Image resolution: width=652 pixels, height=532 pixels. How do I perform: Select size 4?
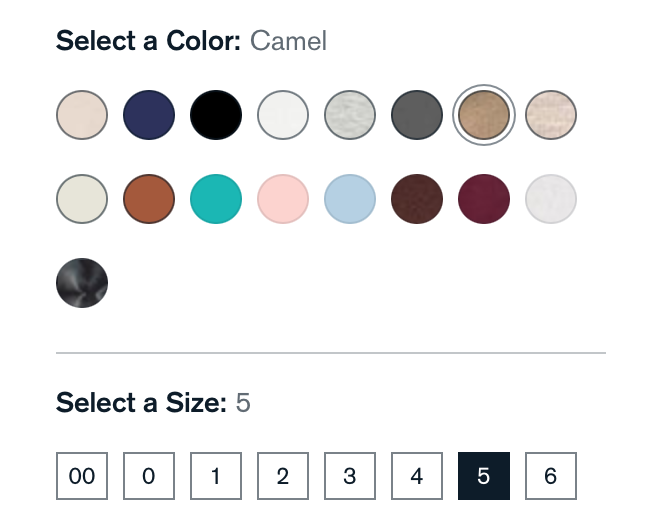coord(417,476)
